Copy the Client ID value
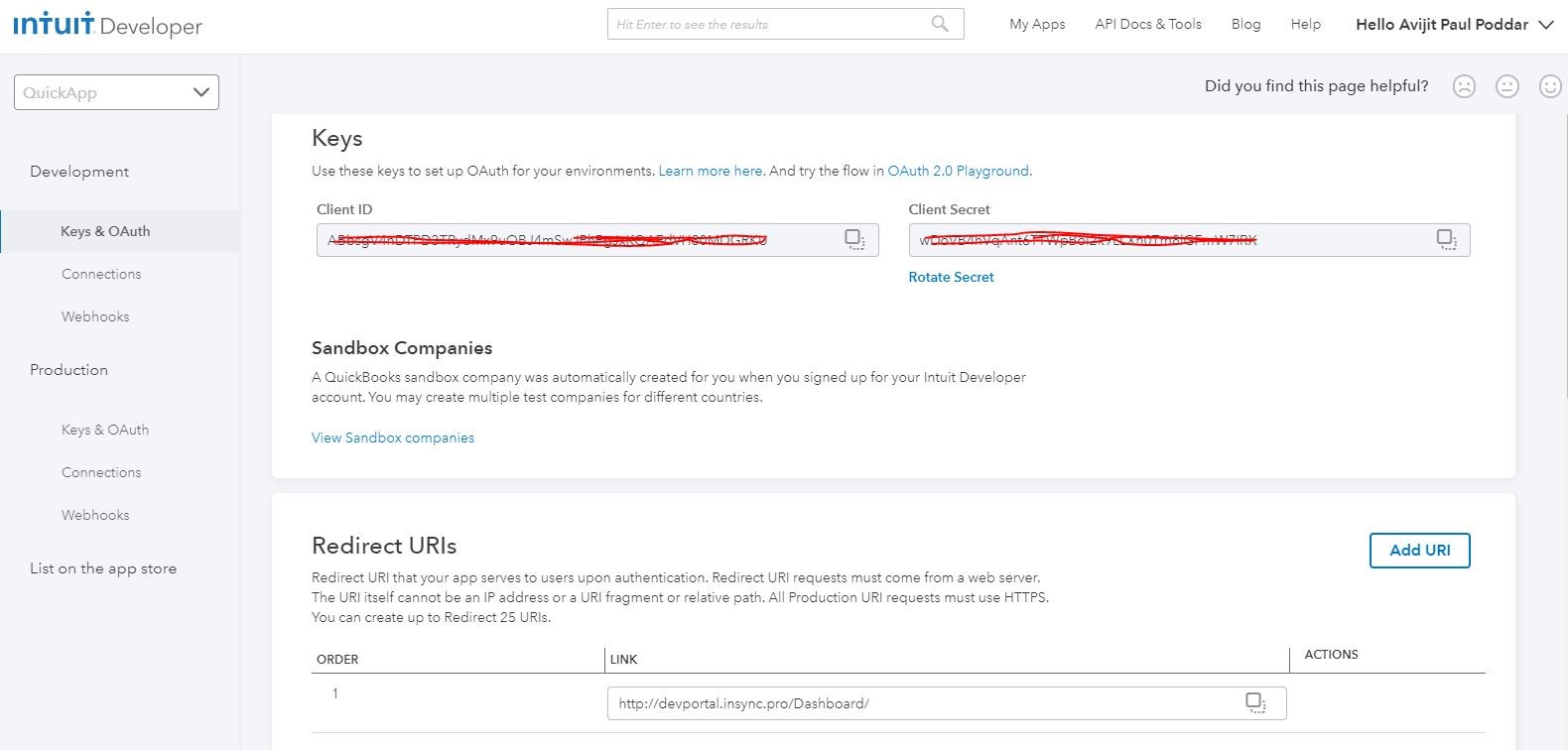The width and height of the screenshot is (1568, 750). pyautogui.click(x=854, y=239)
